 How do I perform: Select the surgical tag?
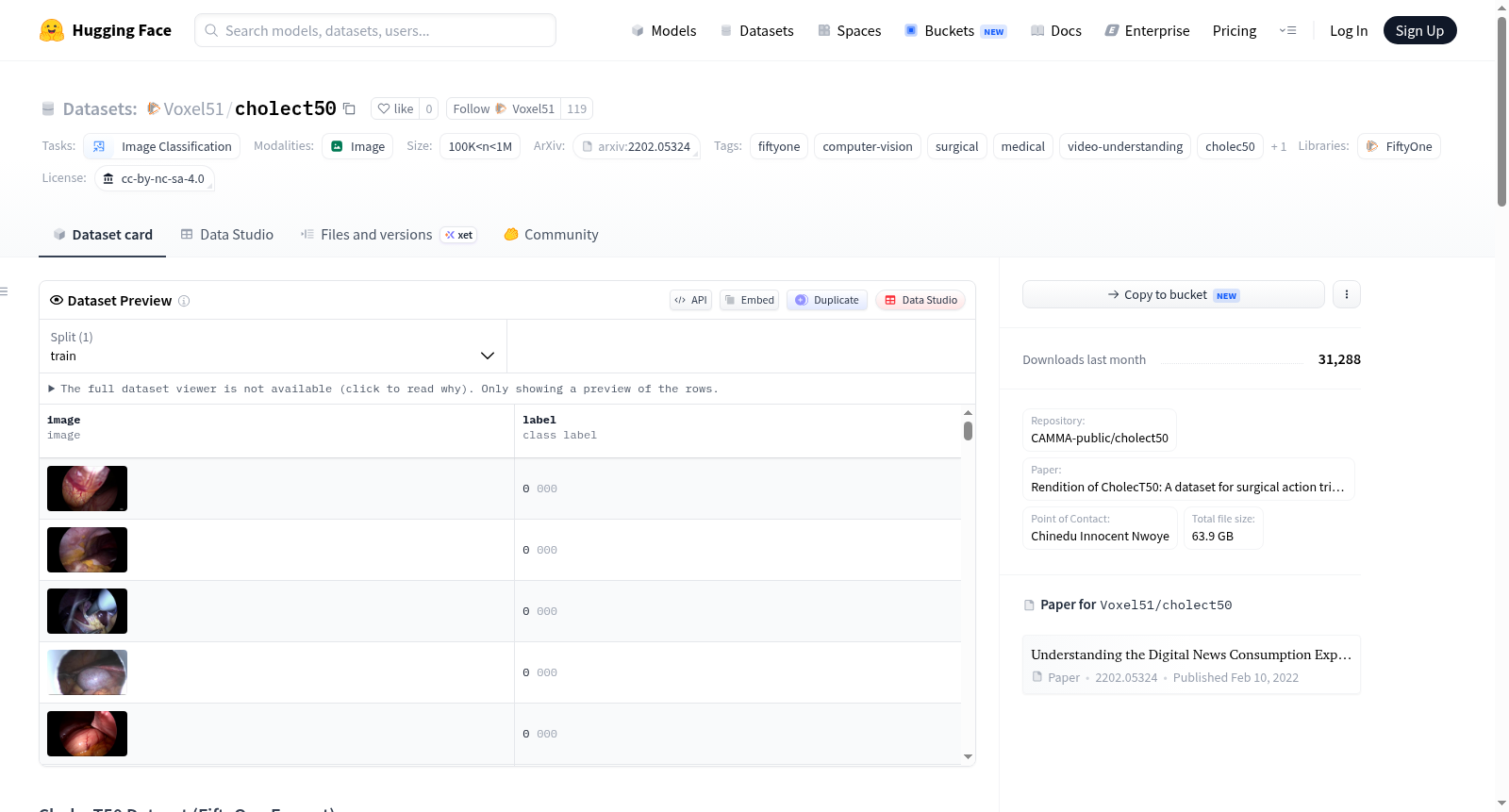957,146
